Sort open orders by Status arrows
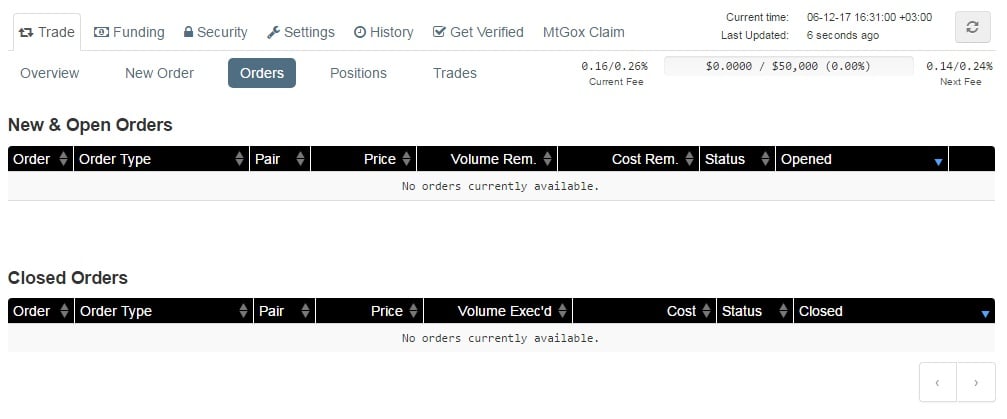This screenshot has height=419, width=1007. [765, 159]
